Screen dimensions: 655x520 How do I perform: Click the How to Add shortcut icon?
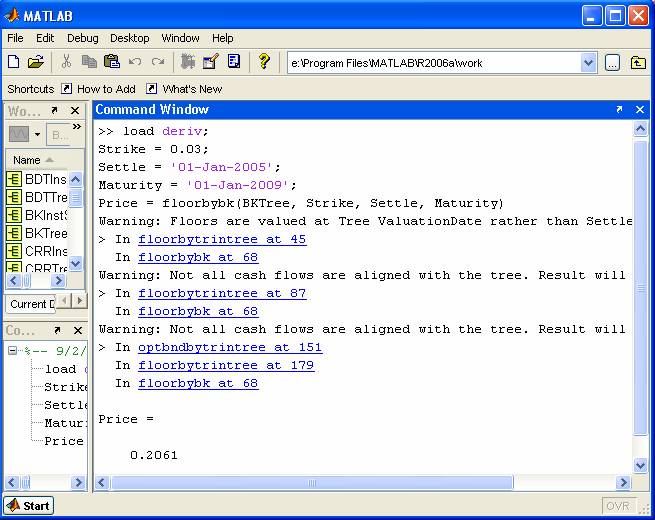coord(66,89)
